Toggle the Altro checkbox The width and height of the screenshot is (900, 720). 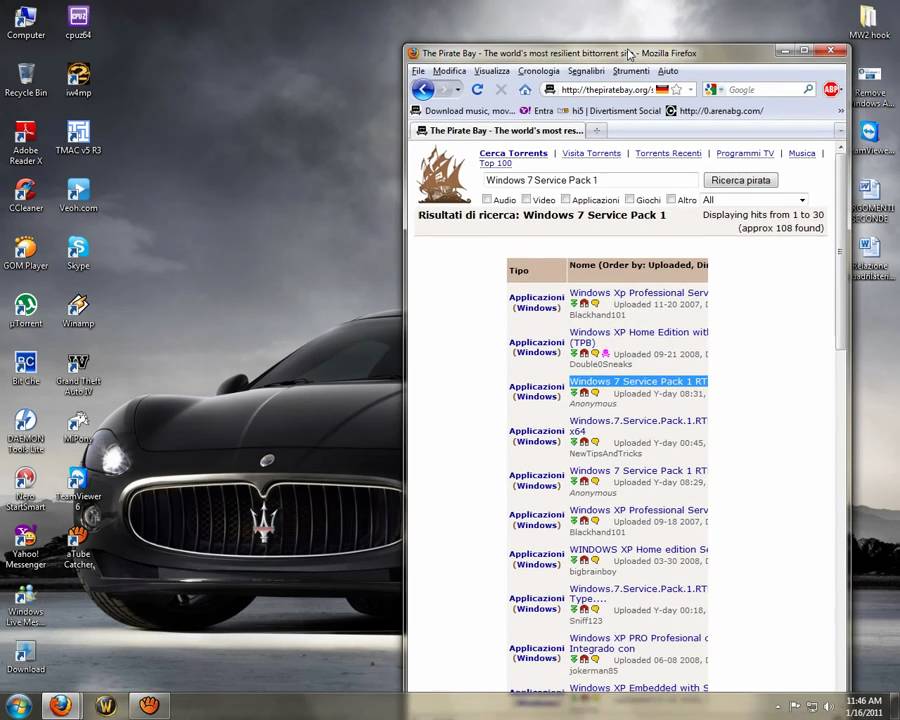(671, 199)
